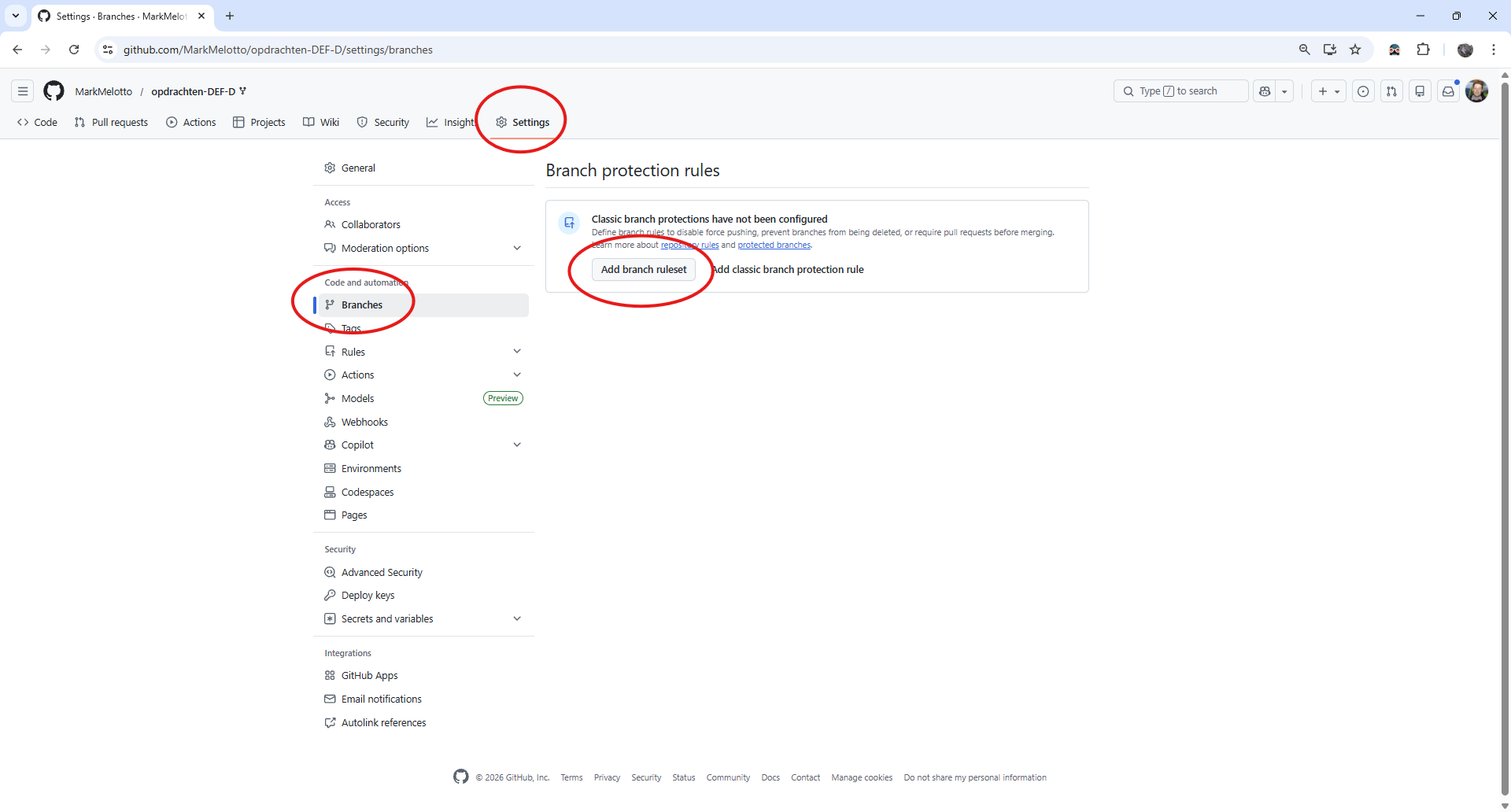Viewport: 1511px width, 812px height.
Task: Go back with the browser back arrow
Action: coord(17,50)
